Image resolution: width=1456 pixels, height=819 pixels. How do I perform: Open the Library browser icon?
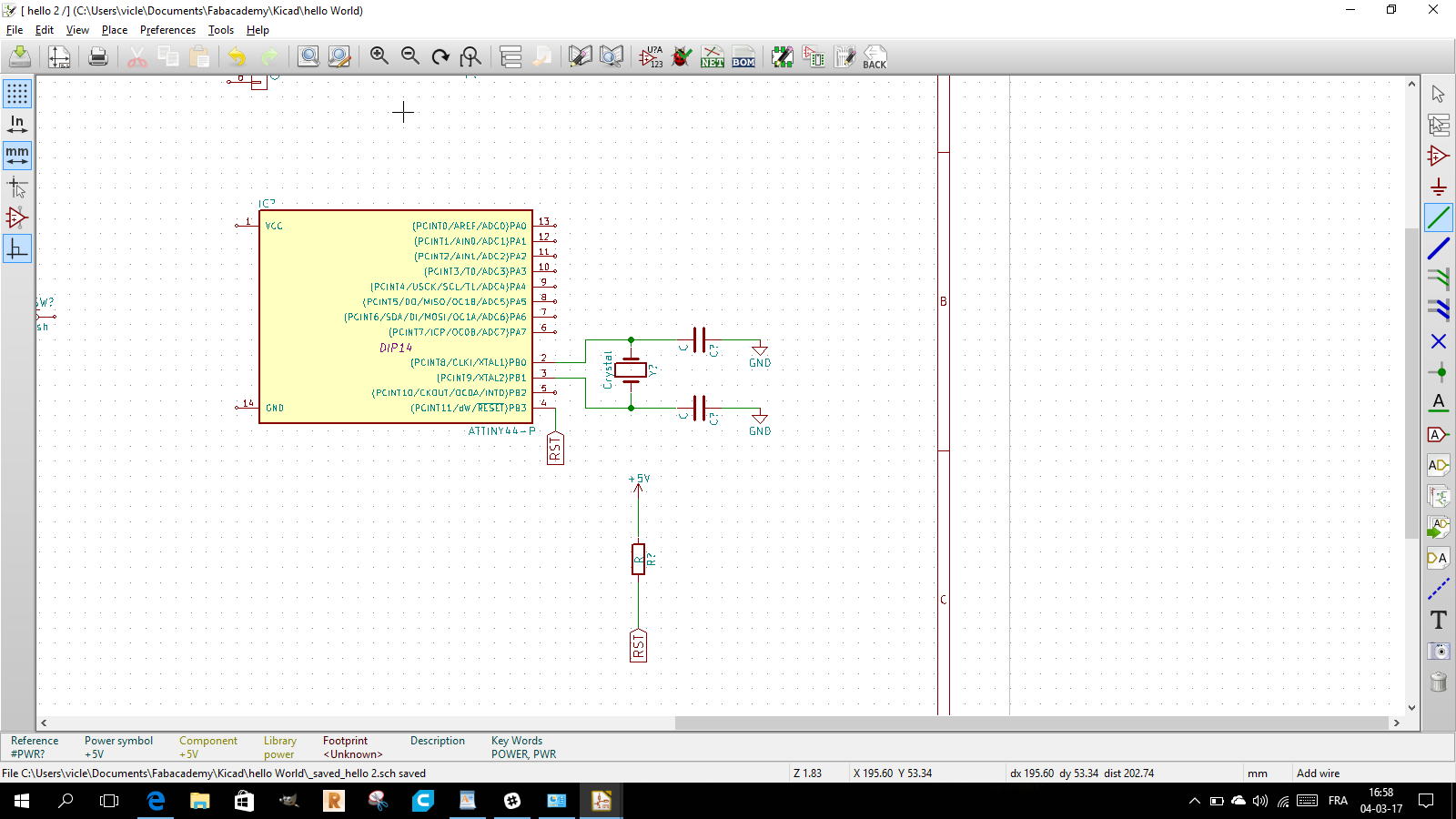[x=612, y=56]
